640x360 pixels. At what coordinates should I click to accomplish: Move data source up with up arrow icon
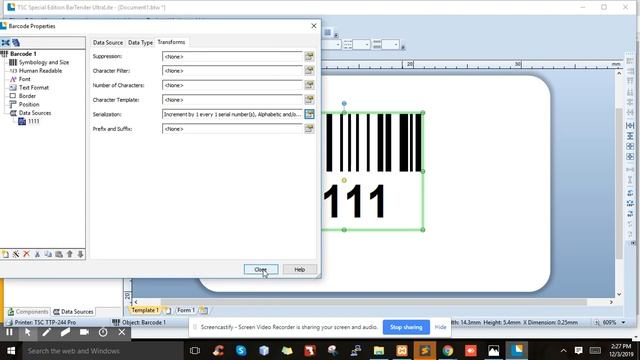[69, 254]
